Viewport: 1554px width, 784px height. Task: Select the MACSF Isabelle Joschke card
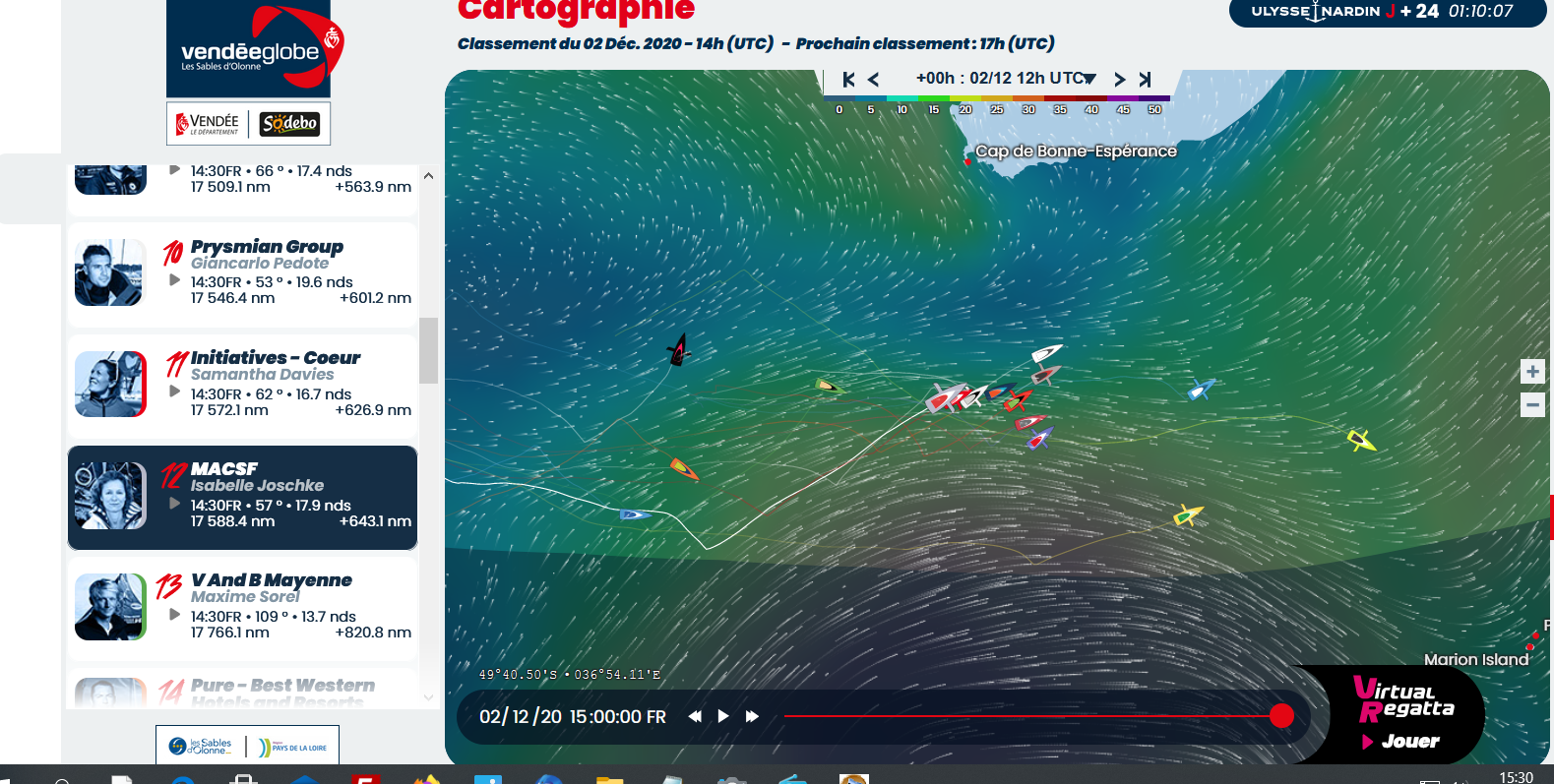[x=242, y=498]
